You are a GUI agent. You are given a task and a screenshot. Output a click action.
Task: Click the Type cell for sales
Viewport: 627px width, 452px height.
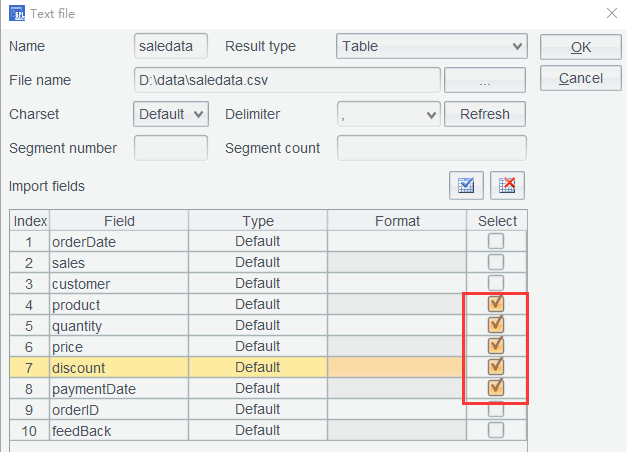pos(257,262)
